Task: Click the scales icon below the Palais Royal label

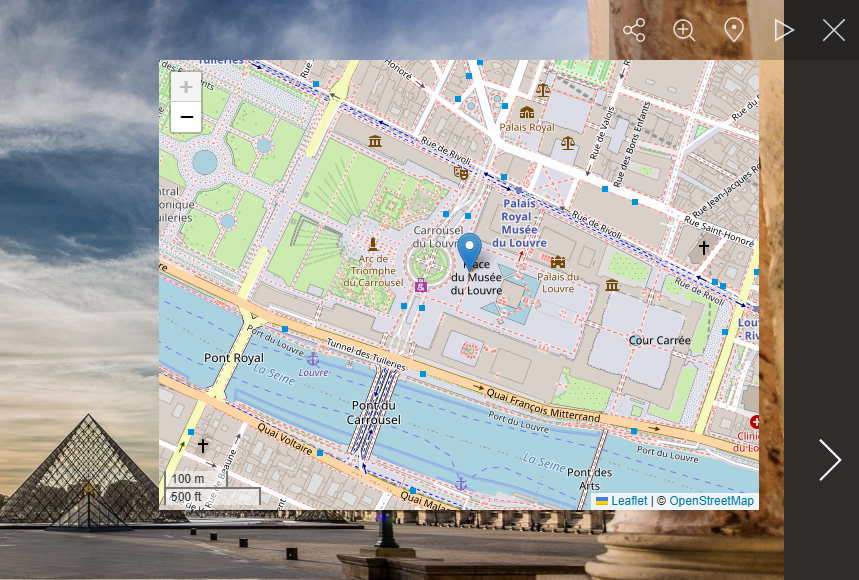Action: coord(568,143)
